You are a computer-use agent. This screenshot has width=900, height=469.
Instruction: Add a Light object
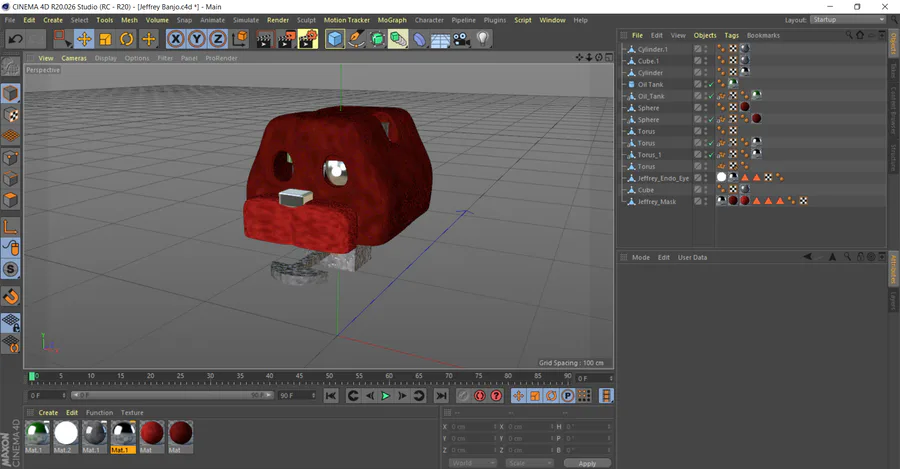pos(483,39)
